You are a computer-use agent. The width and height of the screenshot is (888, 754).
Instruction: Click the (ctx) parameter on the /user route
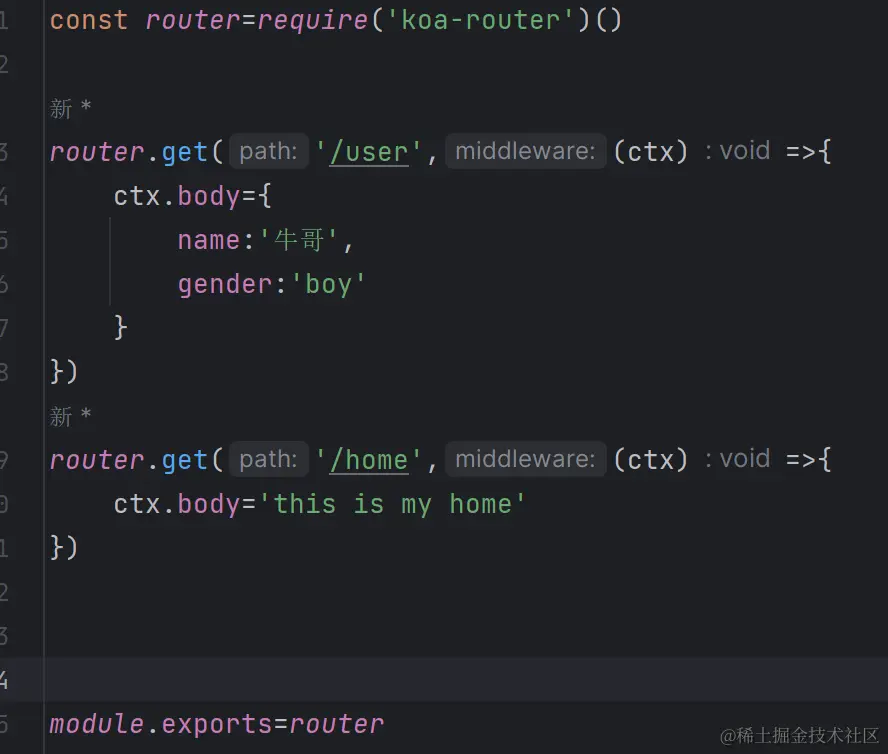coord(651,152)
